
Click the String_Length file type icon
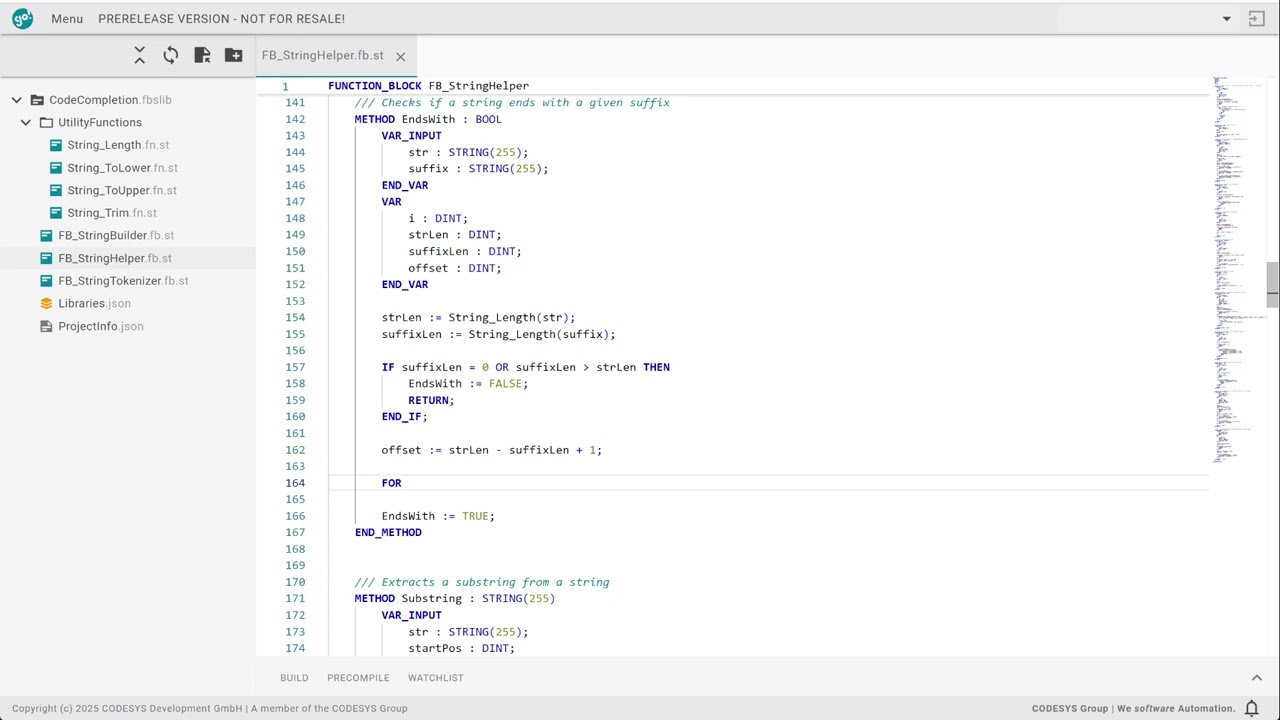coord(56,145)
